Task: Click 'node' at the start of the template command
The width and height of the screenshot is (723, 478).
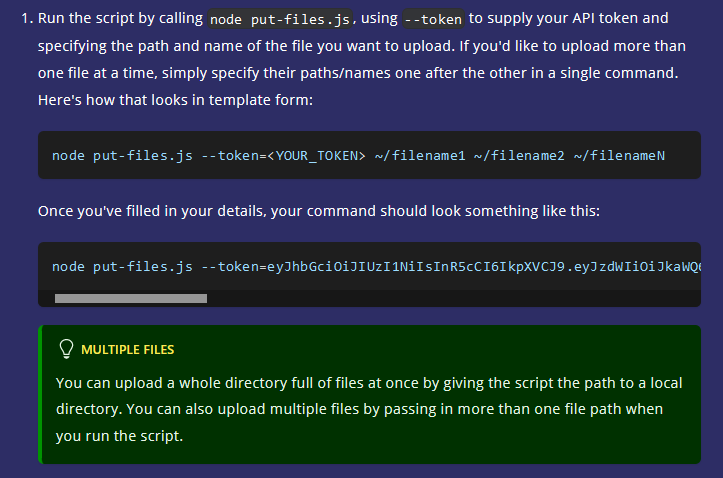Action: 68,155
